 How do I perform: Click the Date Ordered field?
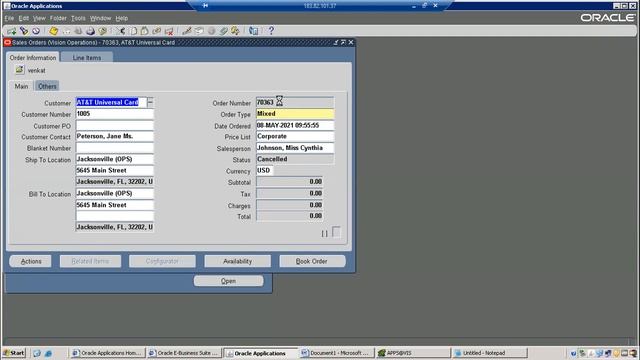(x=295, y=125)
